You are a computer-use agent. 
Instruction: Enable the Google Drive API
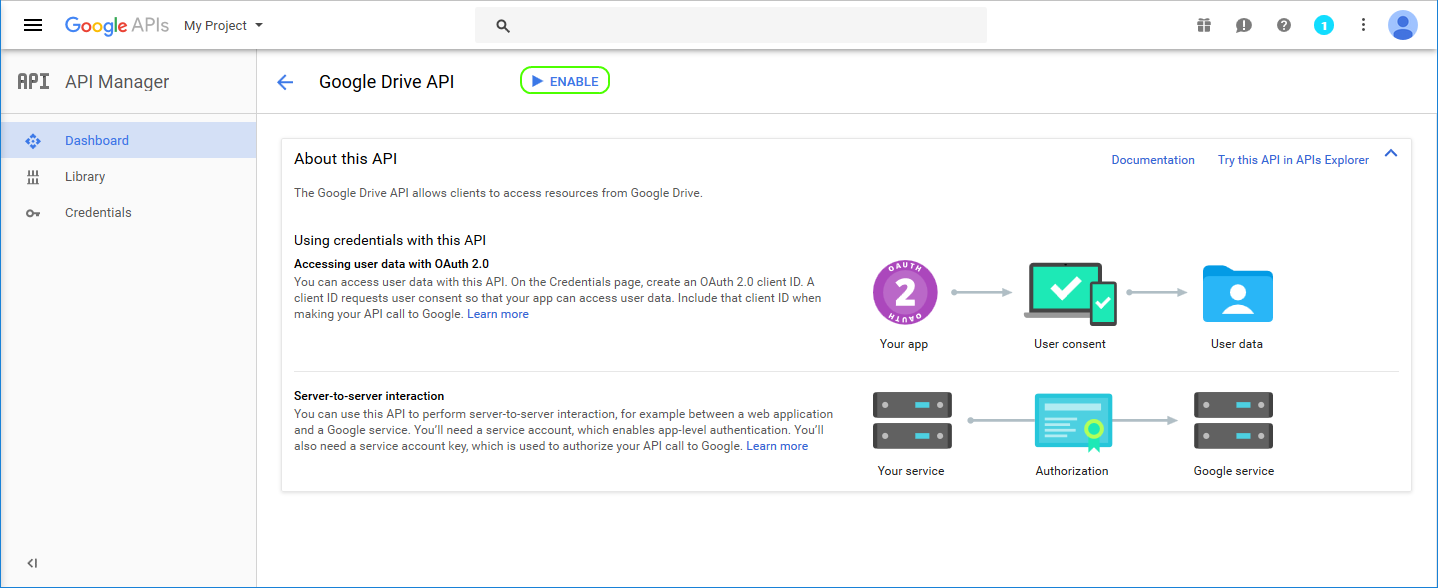click(x=565, y=81)
